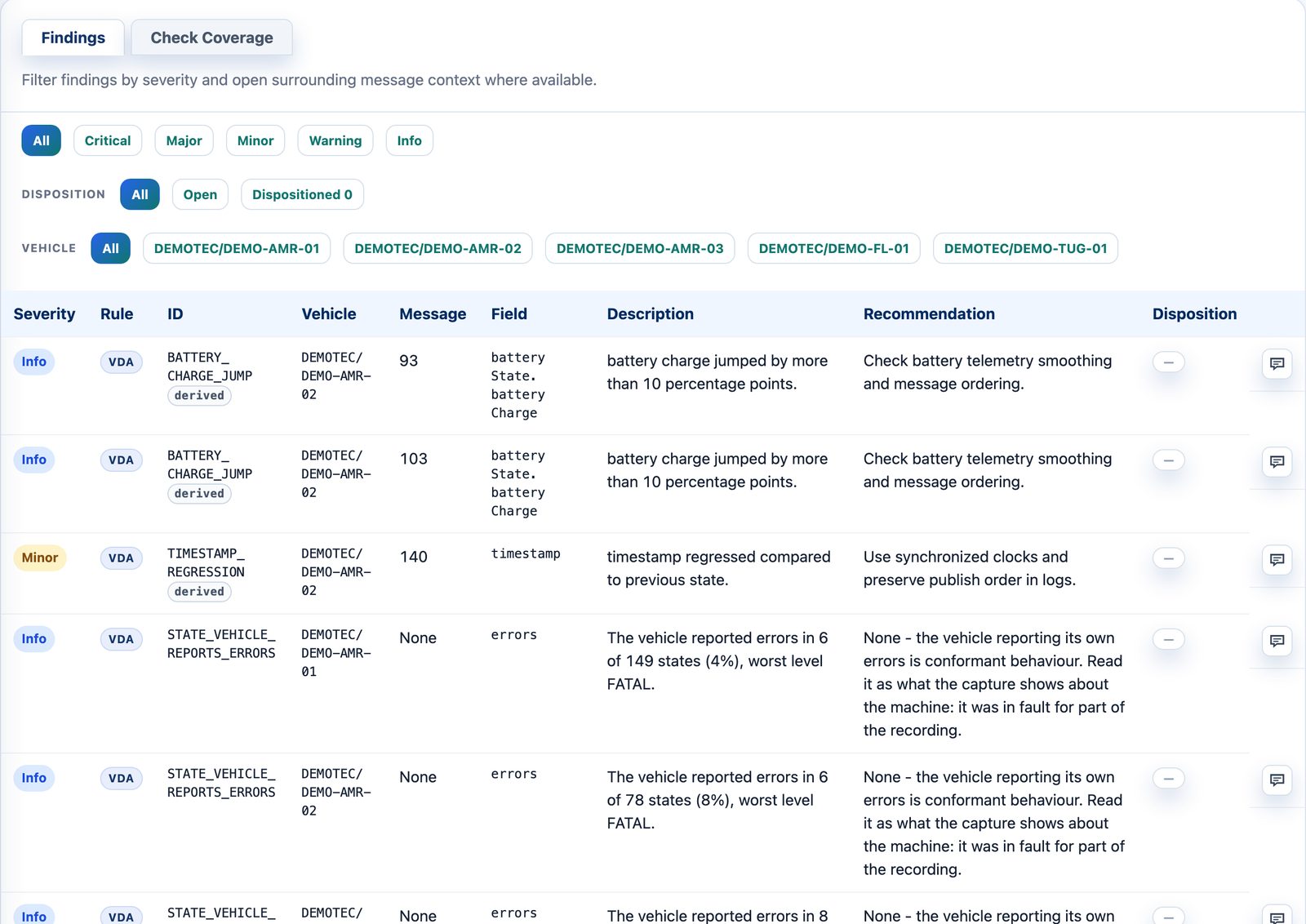Set disposition dash for message 103 row

(x=1168, y=460)
